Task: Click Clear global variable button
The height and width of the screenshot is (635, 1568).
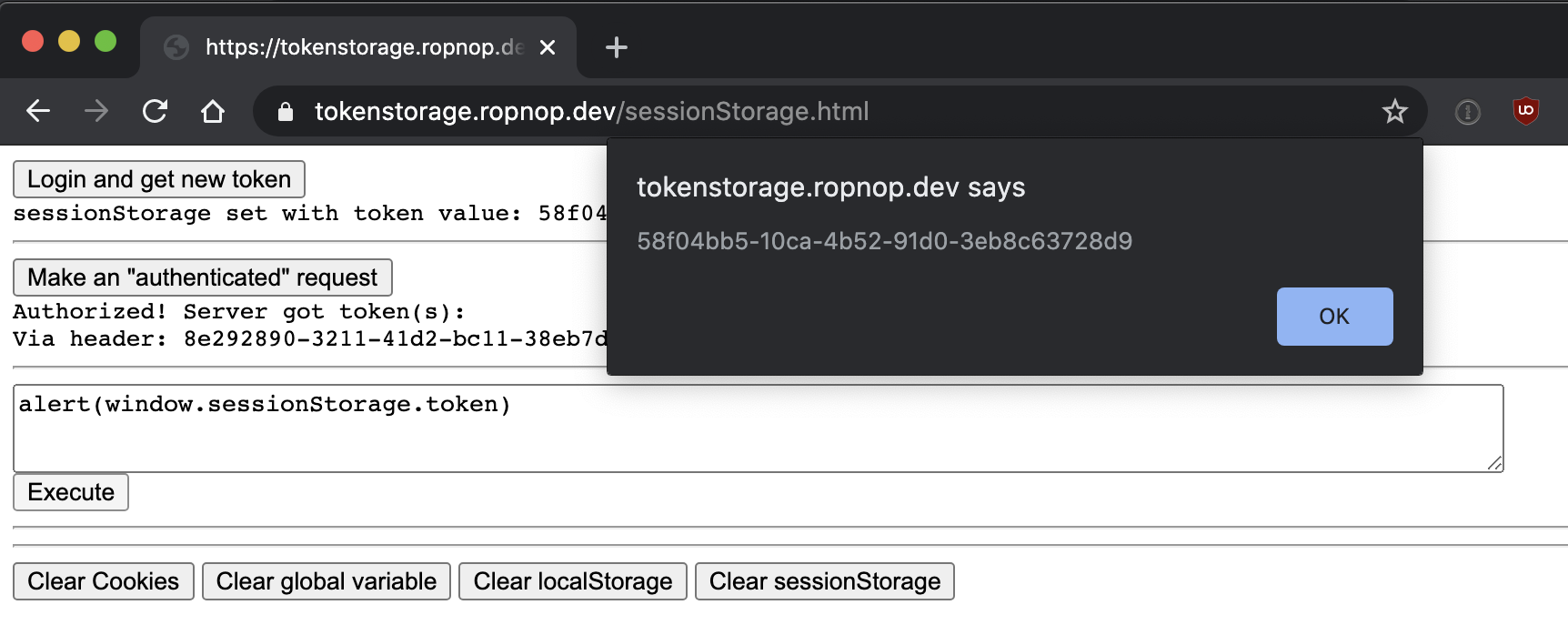Action: pyautogui.click(x=327, y=581)
